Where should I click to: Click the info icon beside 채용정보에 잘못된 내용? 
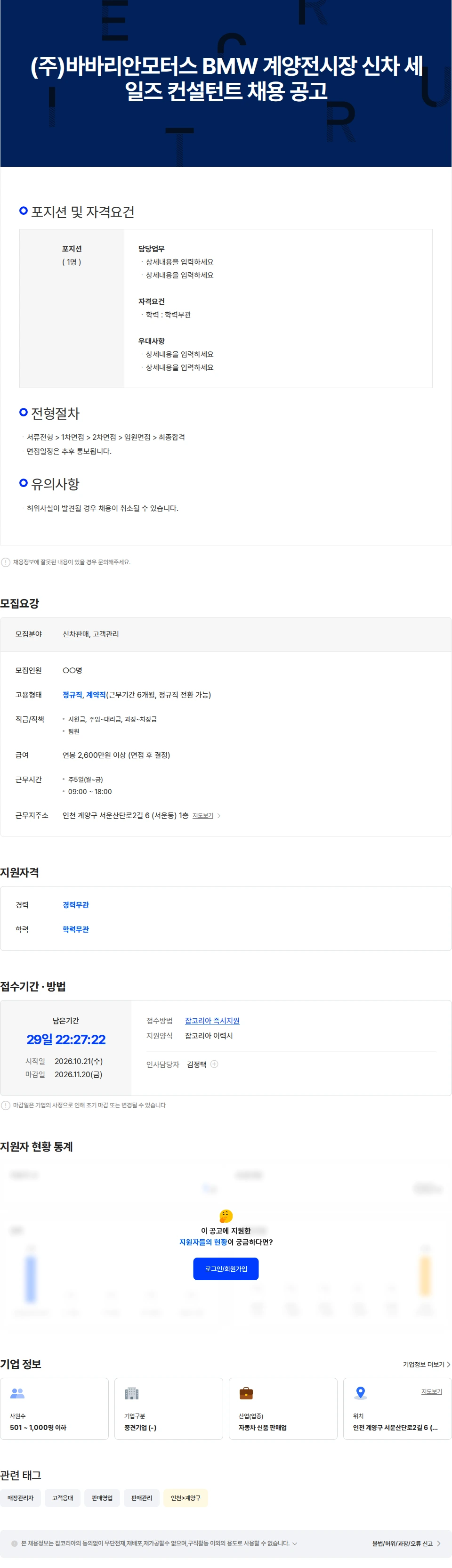tap(6, 562)
